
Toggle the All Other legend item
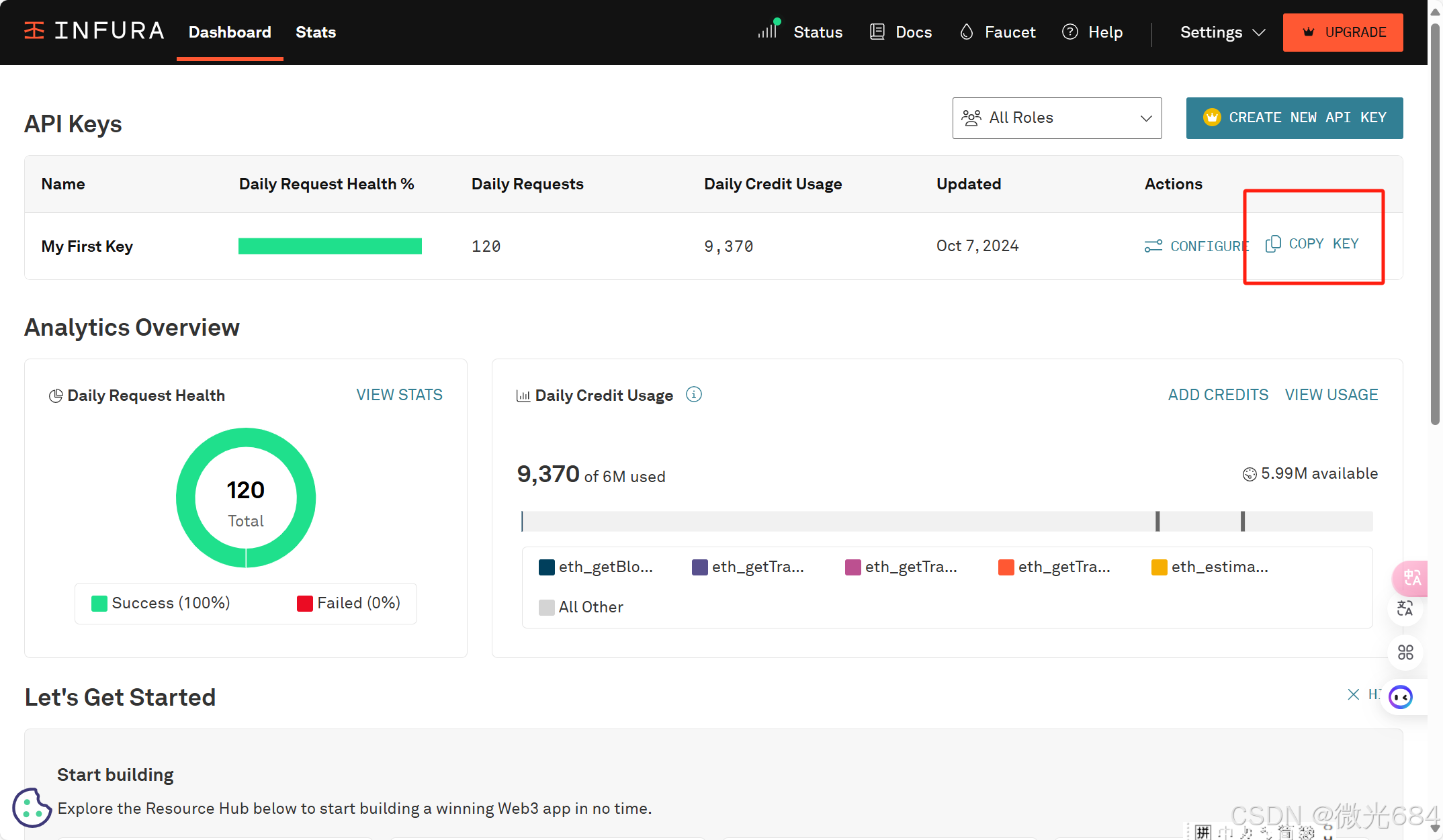pos(582,607)
